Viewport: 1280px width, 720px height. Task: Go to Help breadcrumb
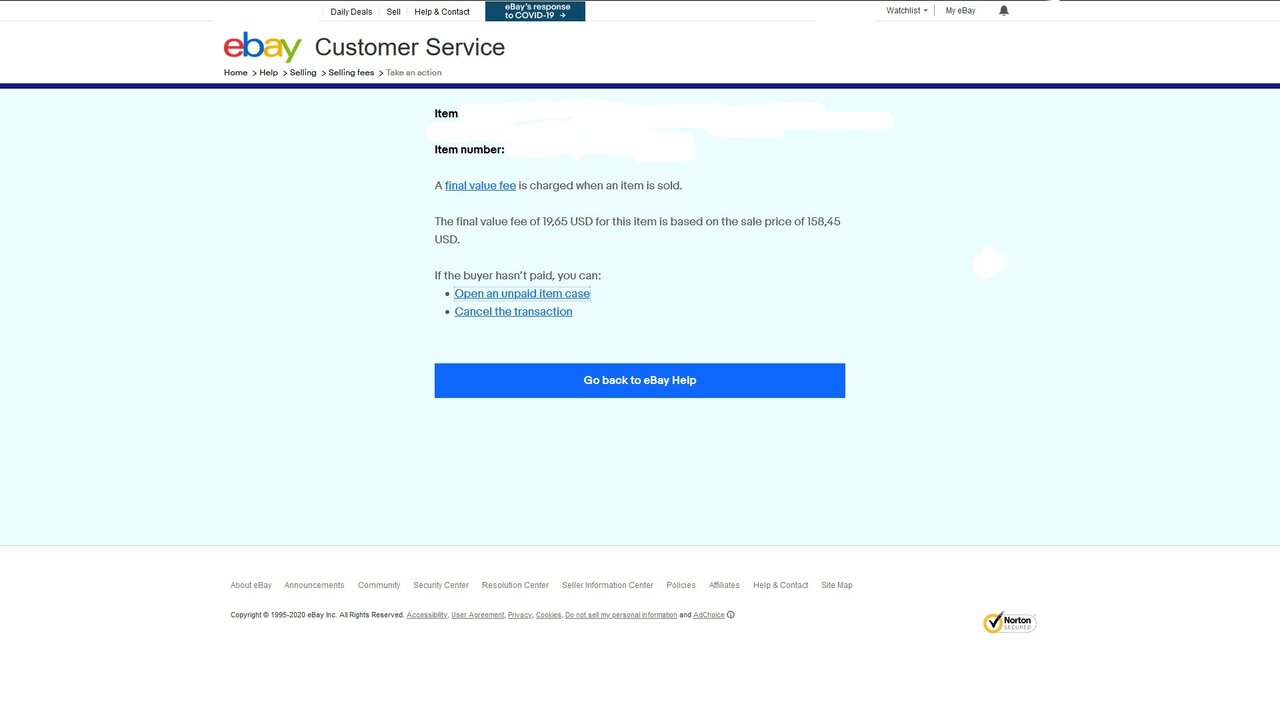point(269,73)
